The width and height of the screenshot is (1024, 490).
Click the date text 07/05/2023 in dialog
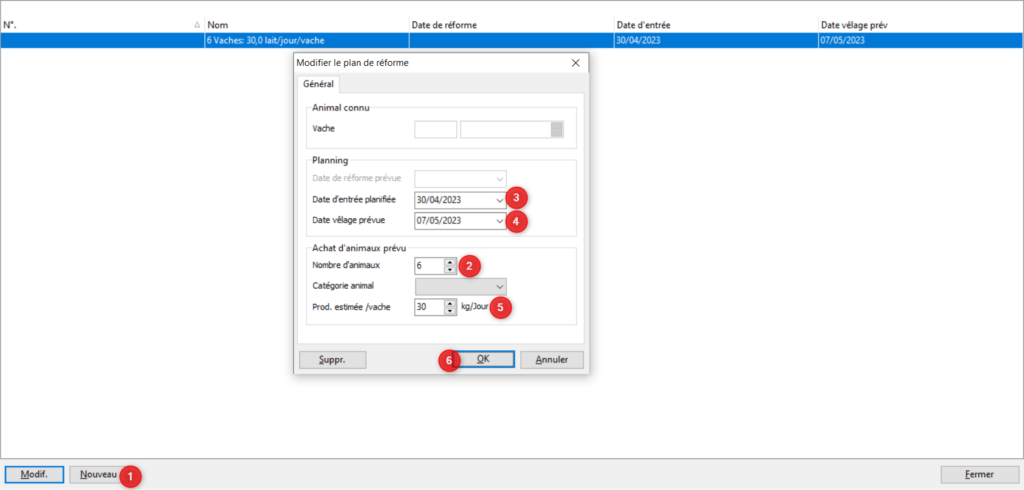pyautogui.click(x=439, y=221)
